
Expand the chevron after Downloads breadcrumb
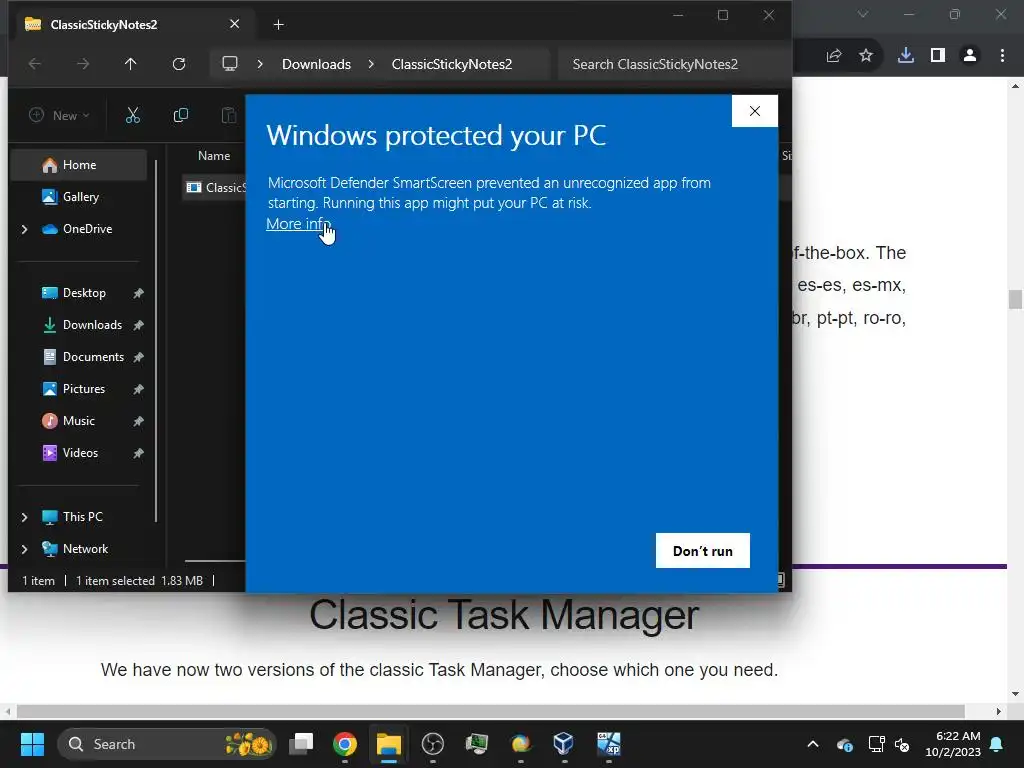click(371, 64)
